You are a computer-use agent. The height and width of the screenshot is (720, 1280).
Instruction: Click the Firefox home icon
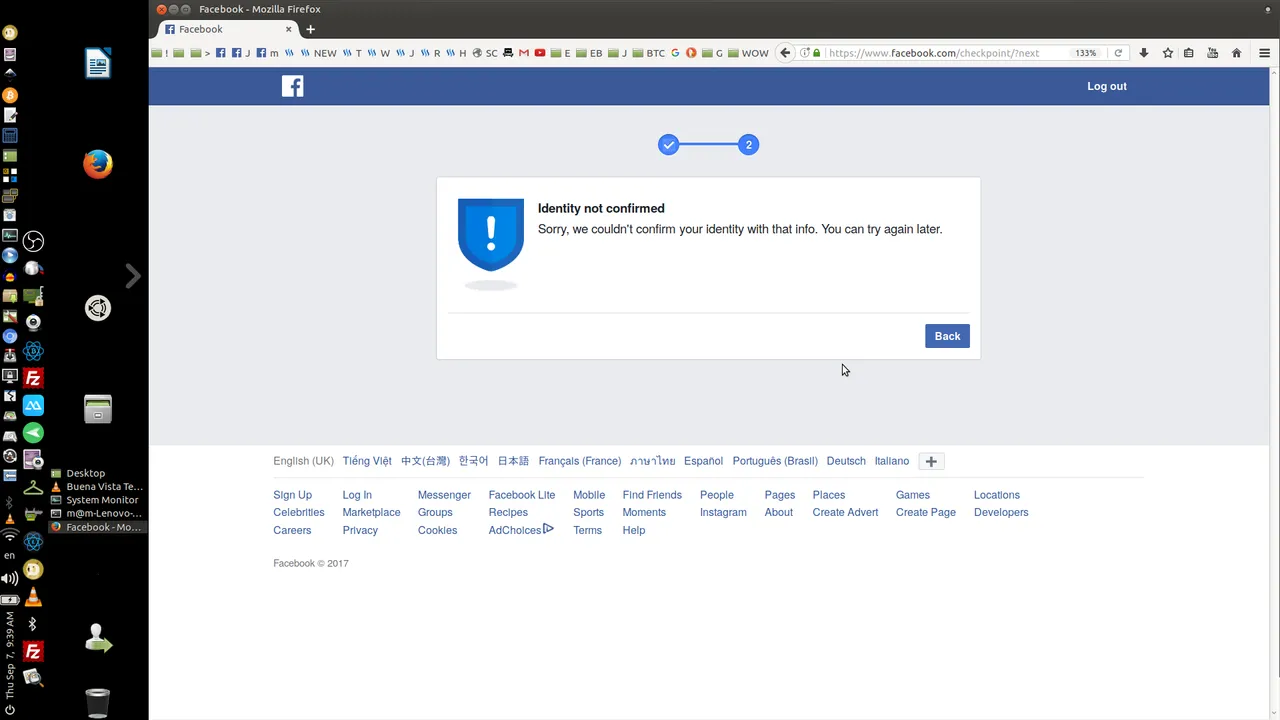[x=1236, y=53]
